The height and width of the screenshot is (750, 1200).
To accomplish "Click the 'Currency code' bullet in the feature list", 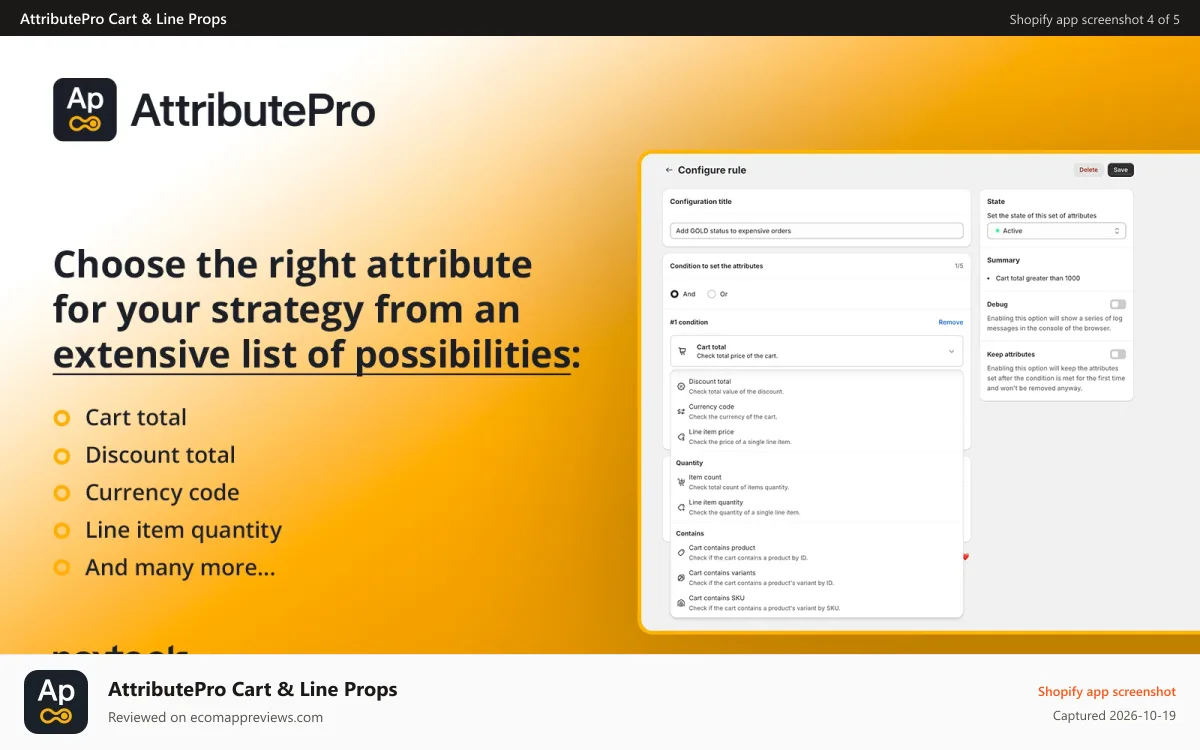I will [162, 492].
